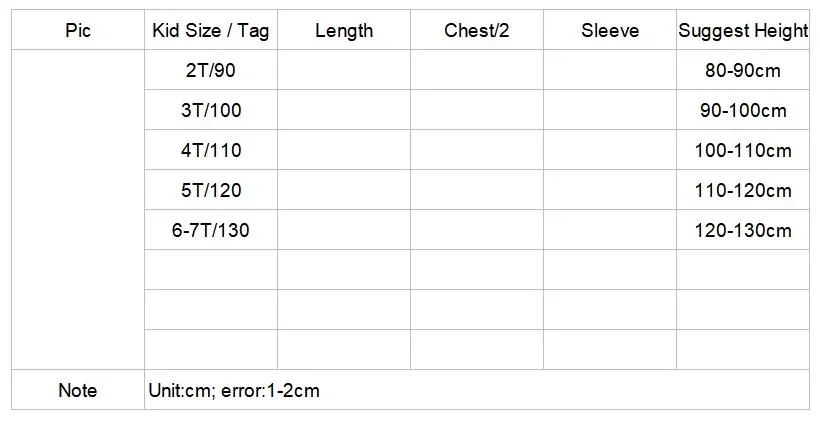This screenshot has width=820, height=423.
Task: Select the 3T/100 size cell
Action: click(211, 111)
